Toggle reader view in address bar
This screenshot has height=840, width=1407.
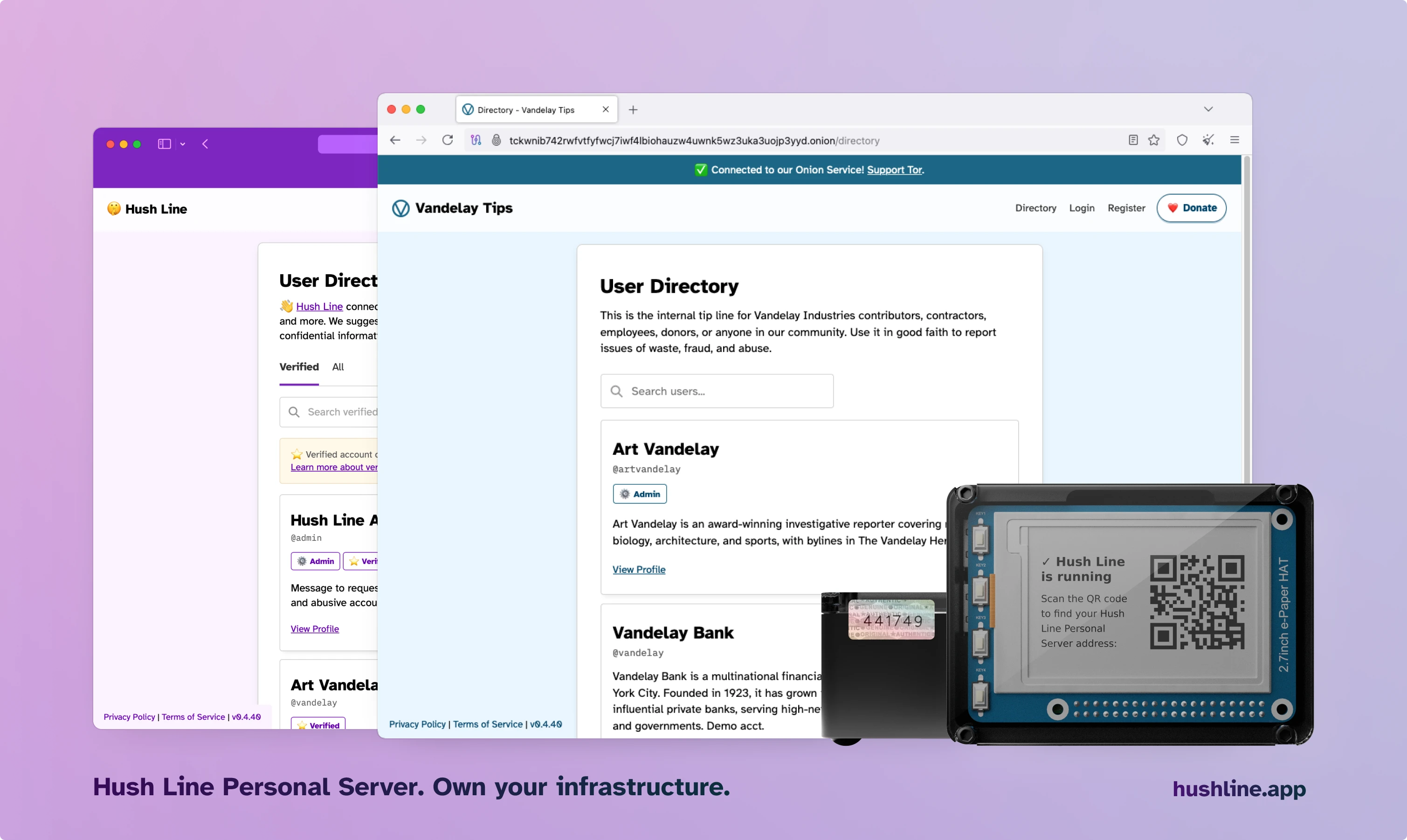[1133, 140]
